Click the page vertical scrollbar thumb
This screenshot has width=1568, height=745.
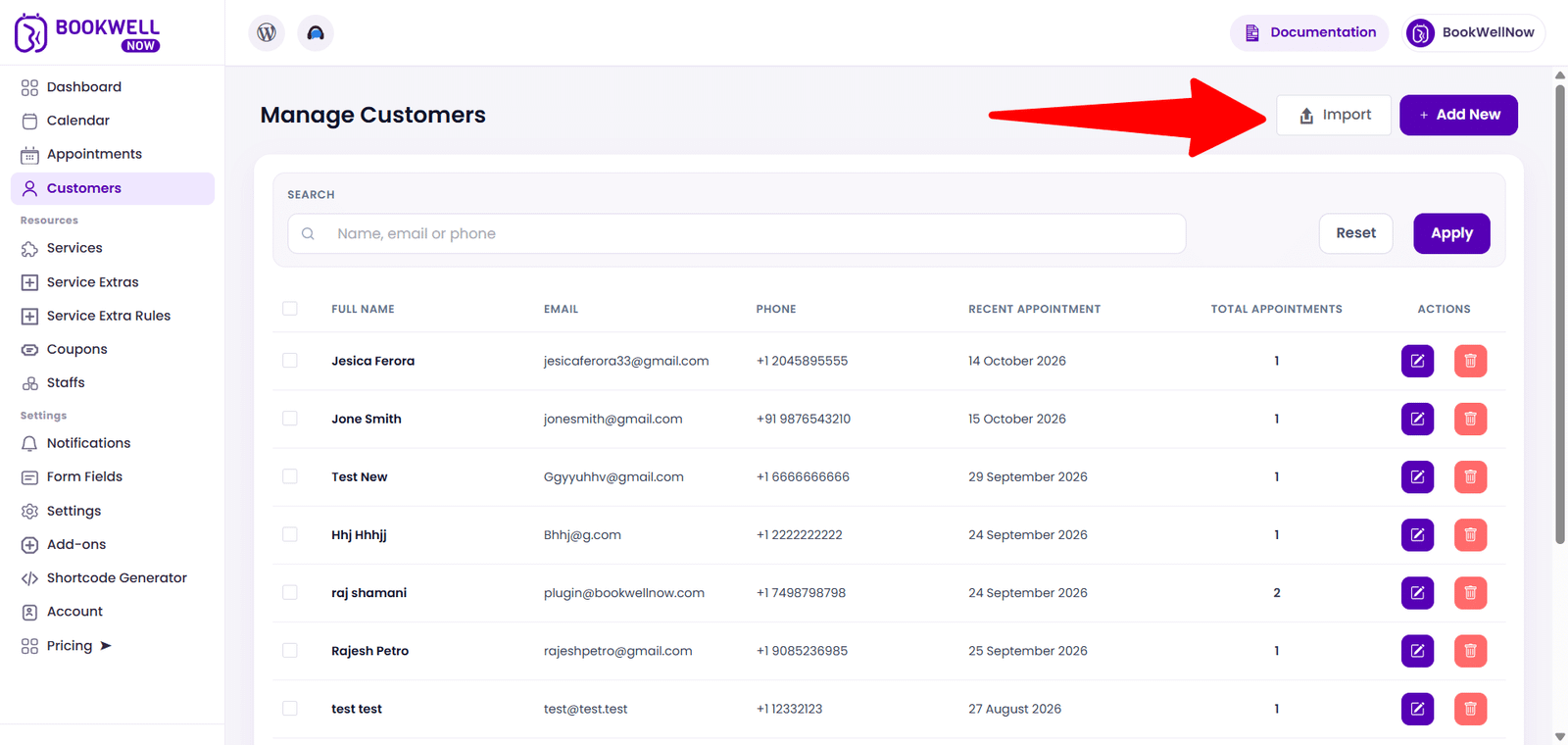[x=1560, y=314]
